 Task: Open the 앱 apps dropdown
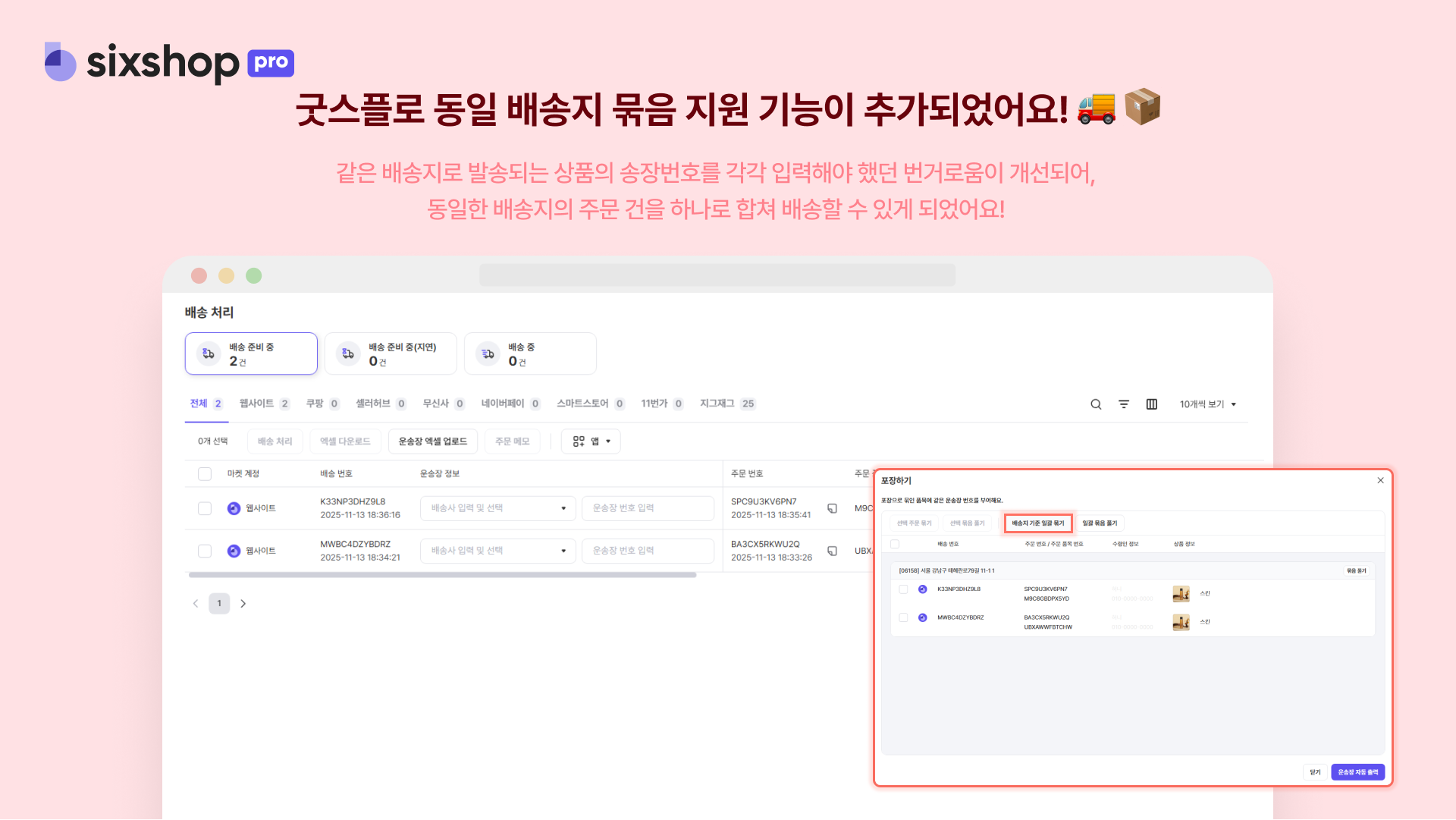coord(591,441)
